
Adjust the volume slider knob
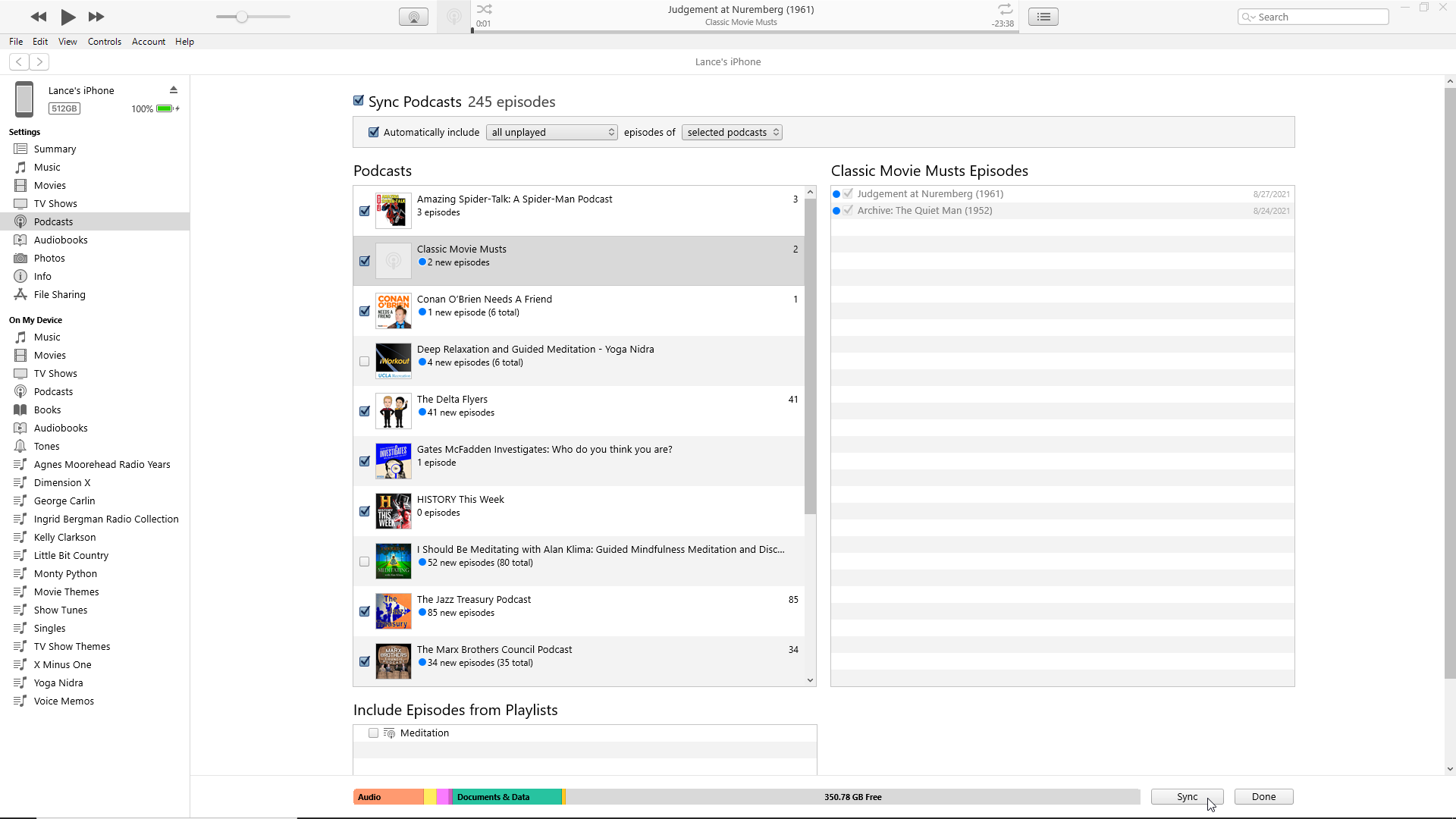[x=241, y=17]
